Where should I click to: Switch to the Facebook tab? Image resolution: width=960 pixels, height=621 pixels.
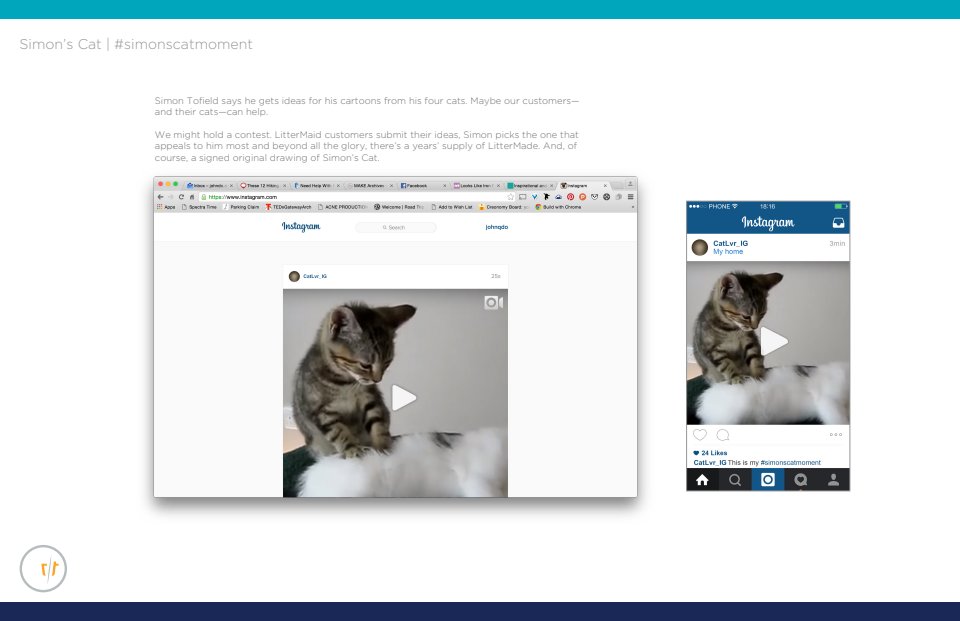423,185
